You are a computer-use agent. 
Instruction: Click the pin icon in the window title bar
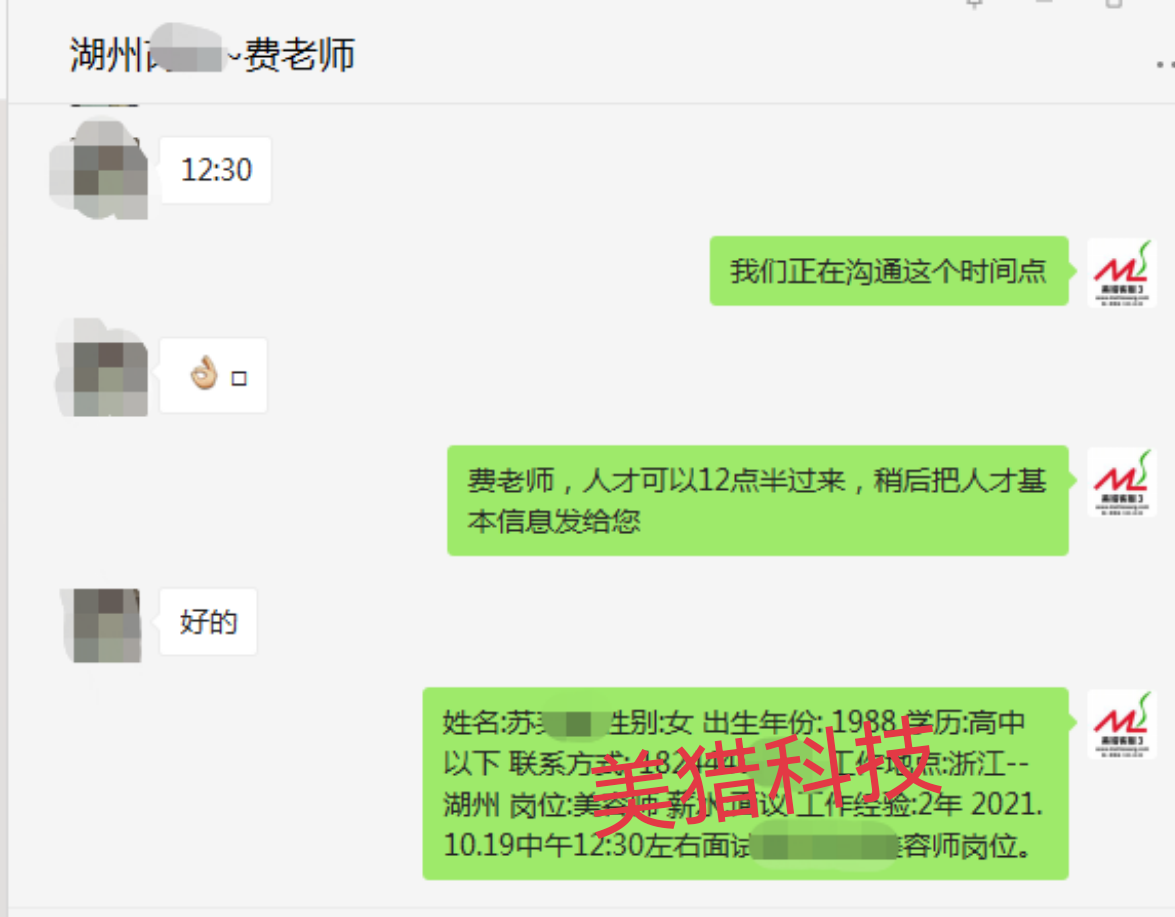(x=974, y=4)
